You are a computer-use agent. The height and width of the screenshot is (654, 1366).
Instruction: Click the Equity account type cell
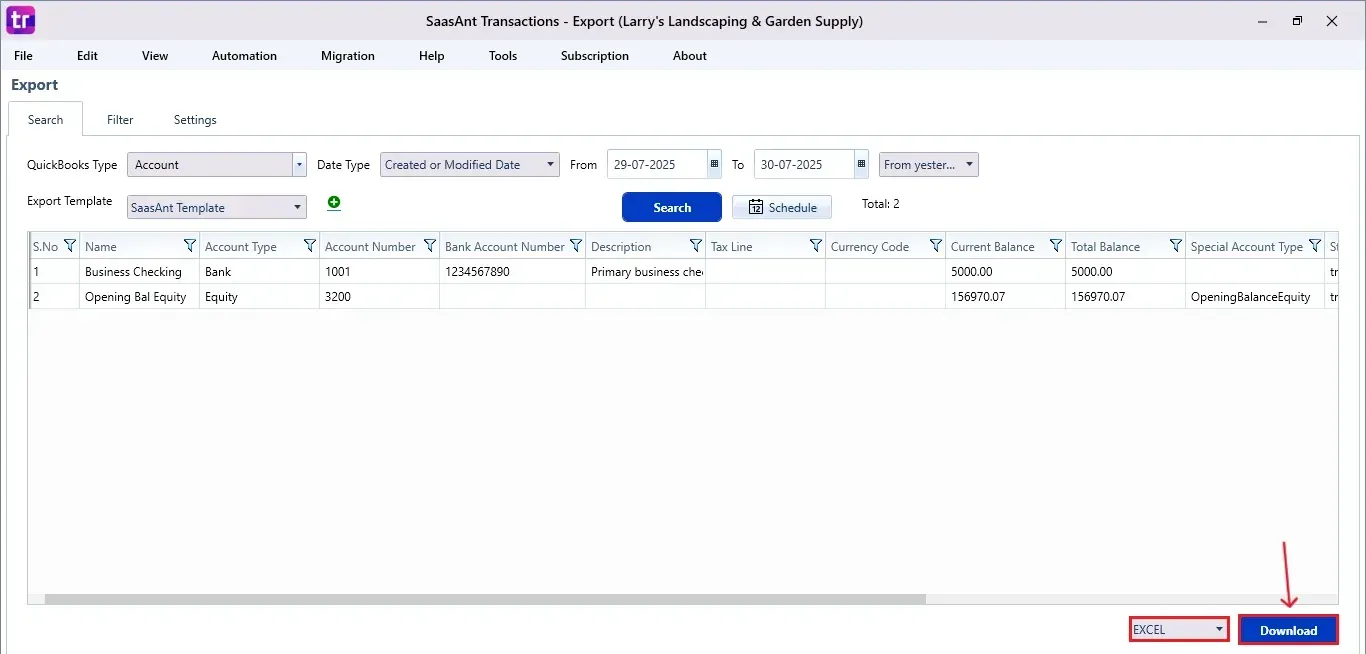pyautogui.click(x=259, y=296)
